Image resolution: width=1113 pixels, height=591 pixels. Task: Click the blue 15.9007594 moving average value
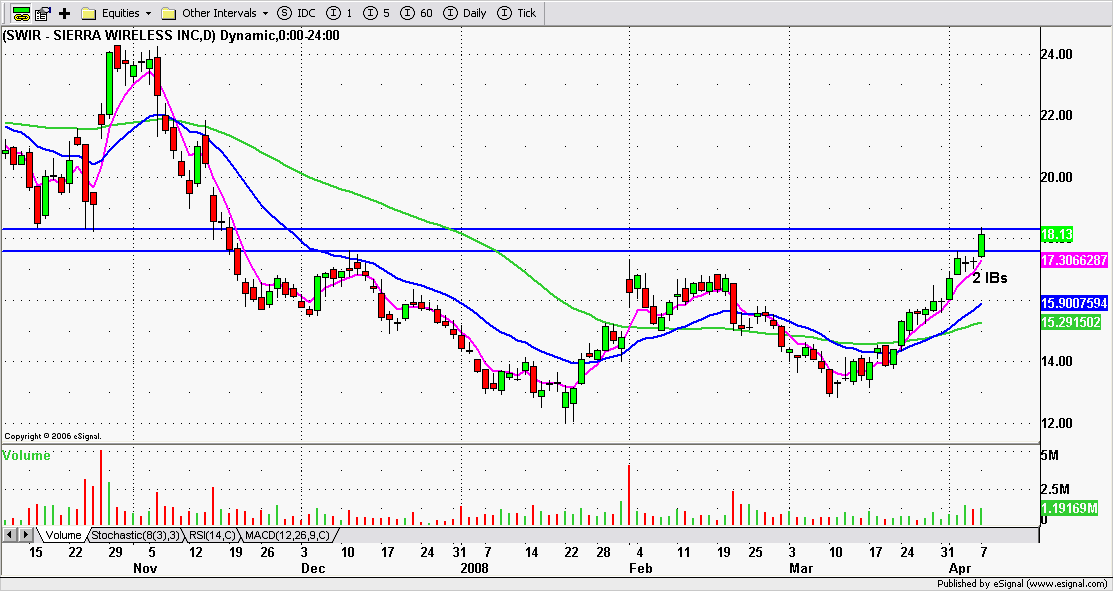point(1074,304)
